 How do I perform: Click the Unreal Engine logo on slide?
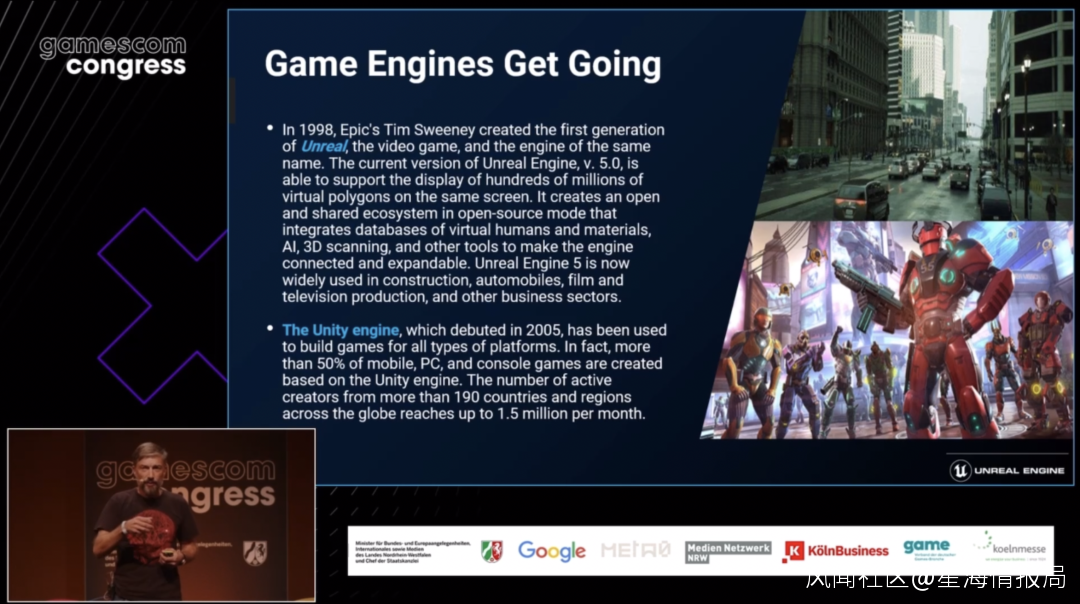pos(1007,470)
